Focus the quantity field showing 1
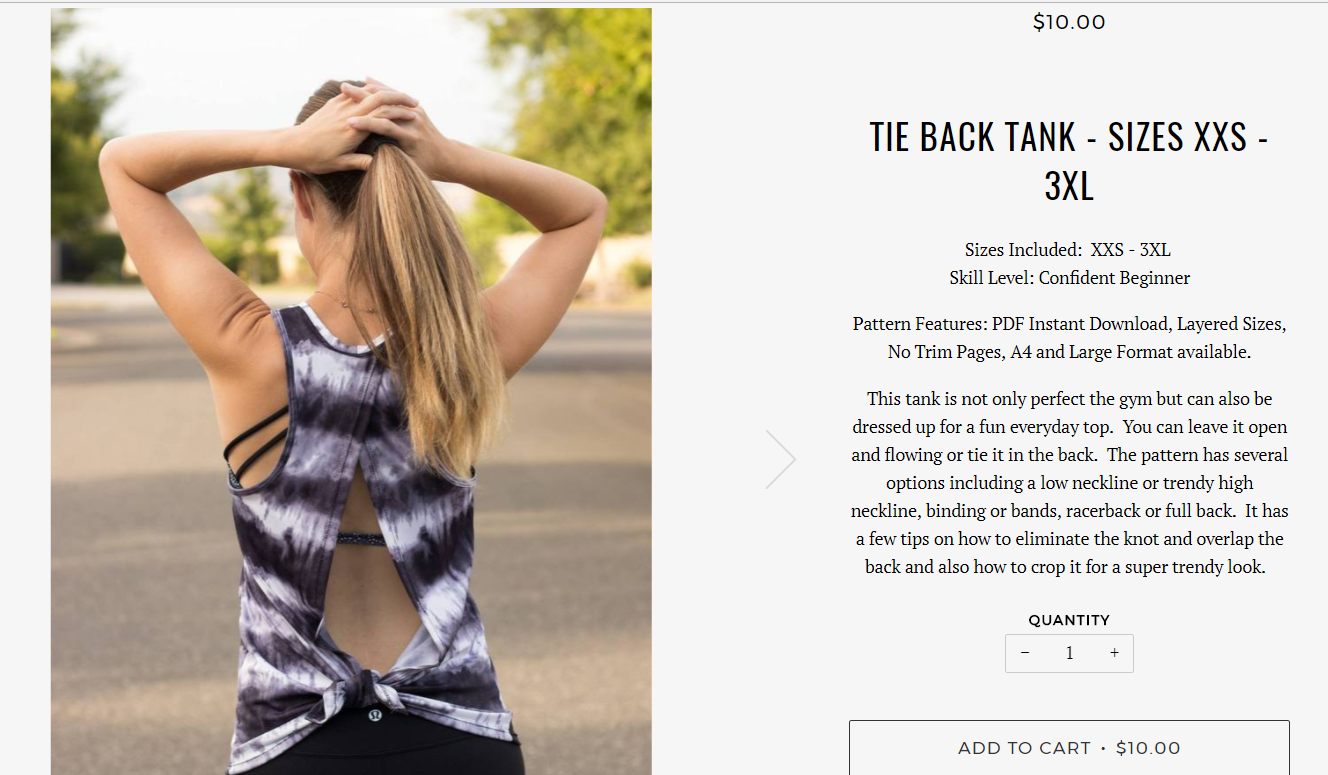 pyautogui.click(x=1069, y=653)
